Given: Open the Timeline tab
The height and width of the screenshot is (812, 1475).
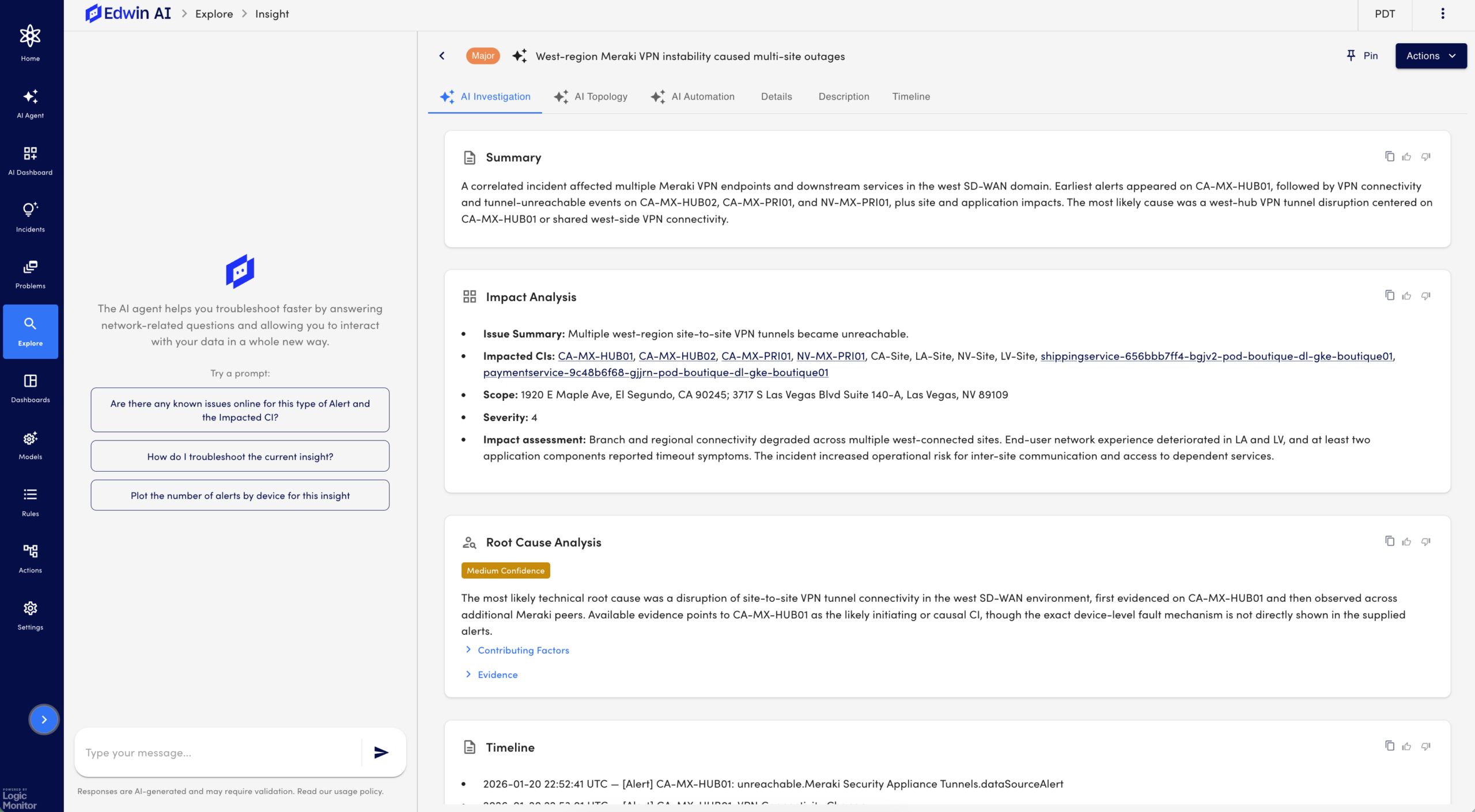Looking at the screenshot, I should coord(911,97).
